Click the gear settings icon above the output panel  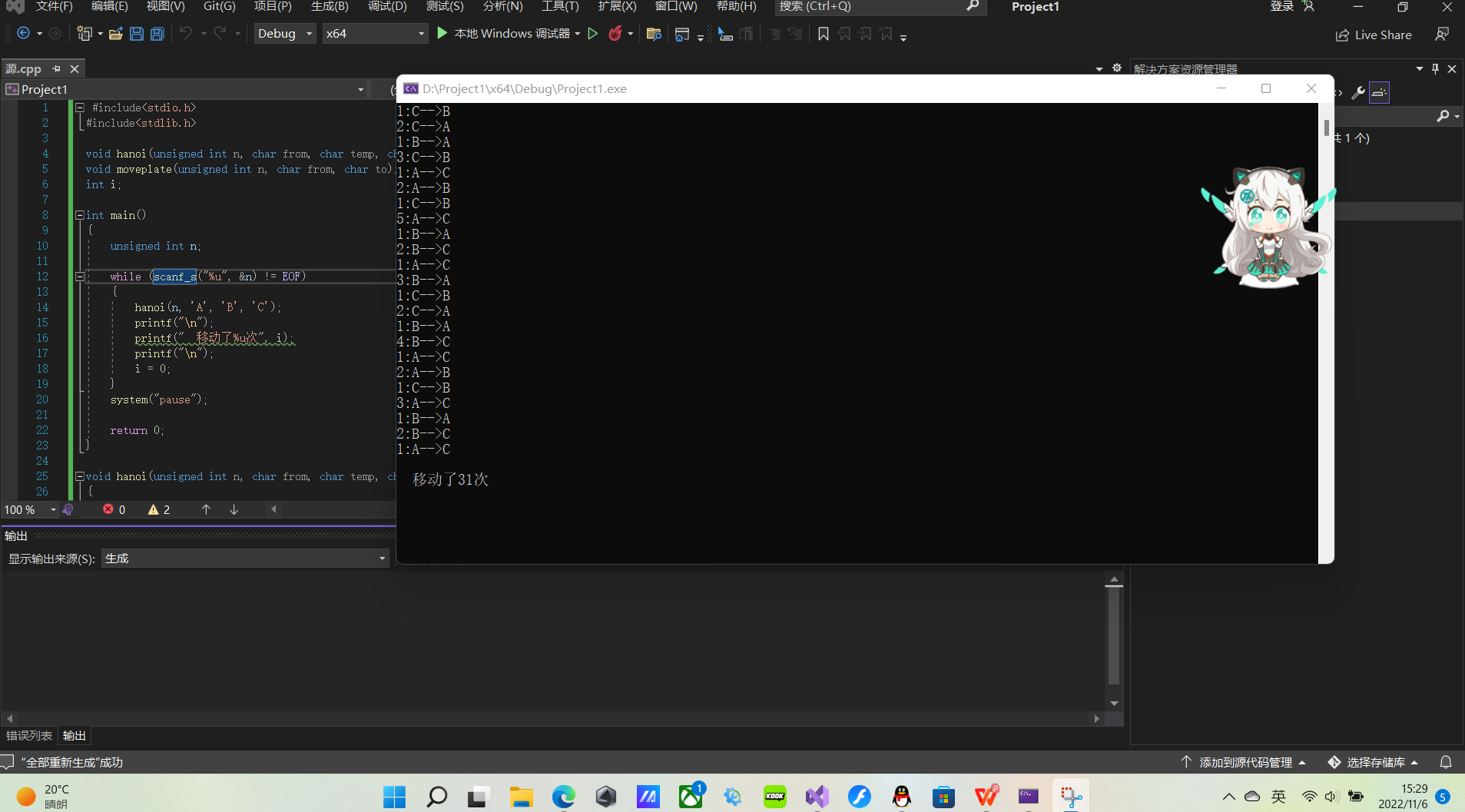coord(1117,68)
